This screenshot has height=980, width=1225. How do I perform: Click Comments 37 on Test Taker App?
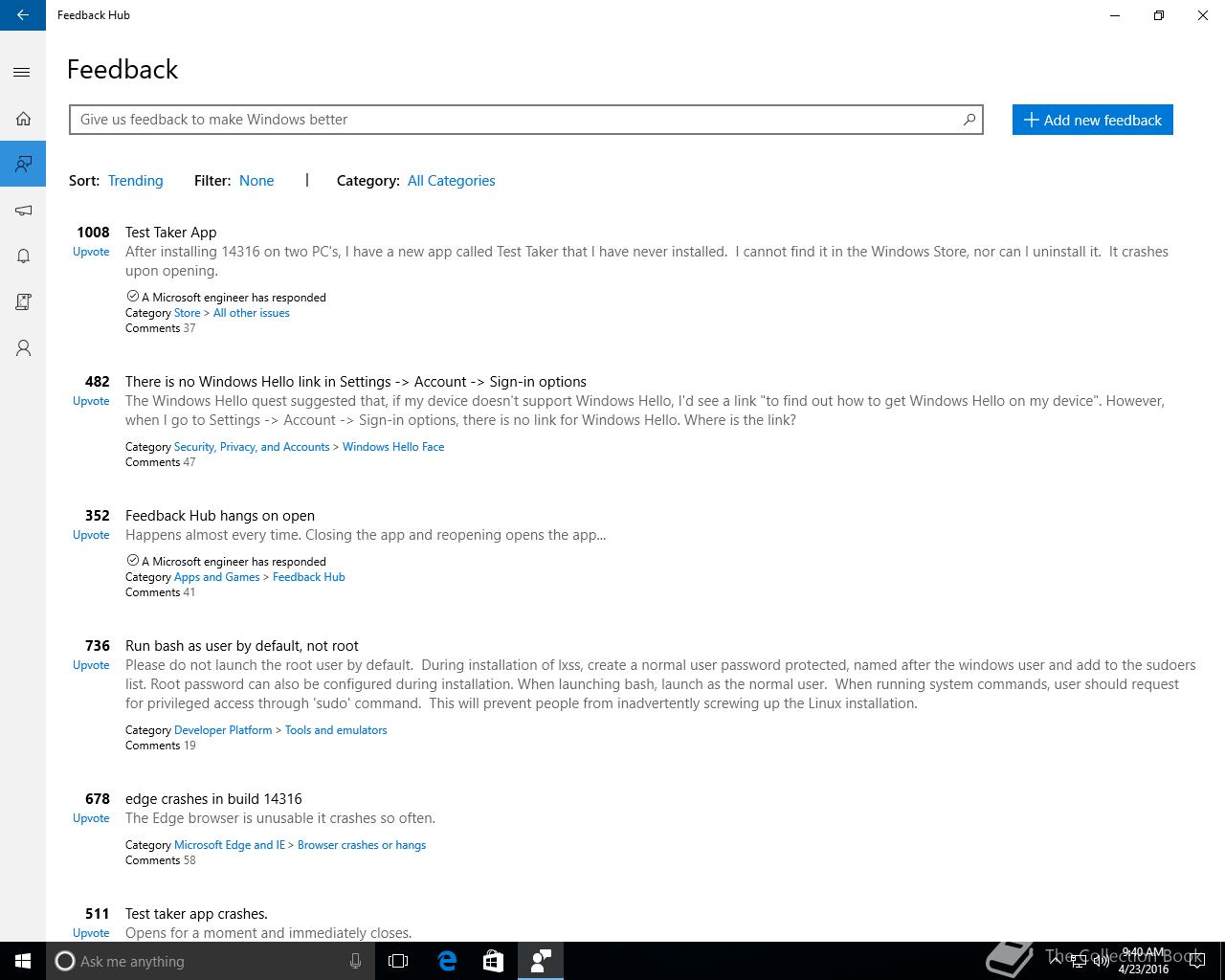tap(160, 328)
